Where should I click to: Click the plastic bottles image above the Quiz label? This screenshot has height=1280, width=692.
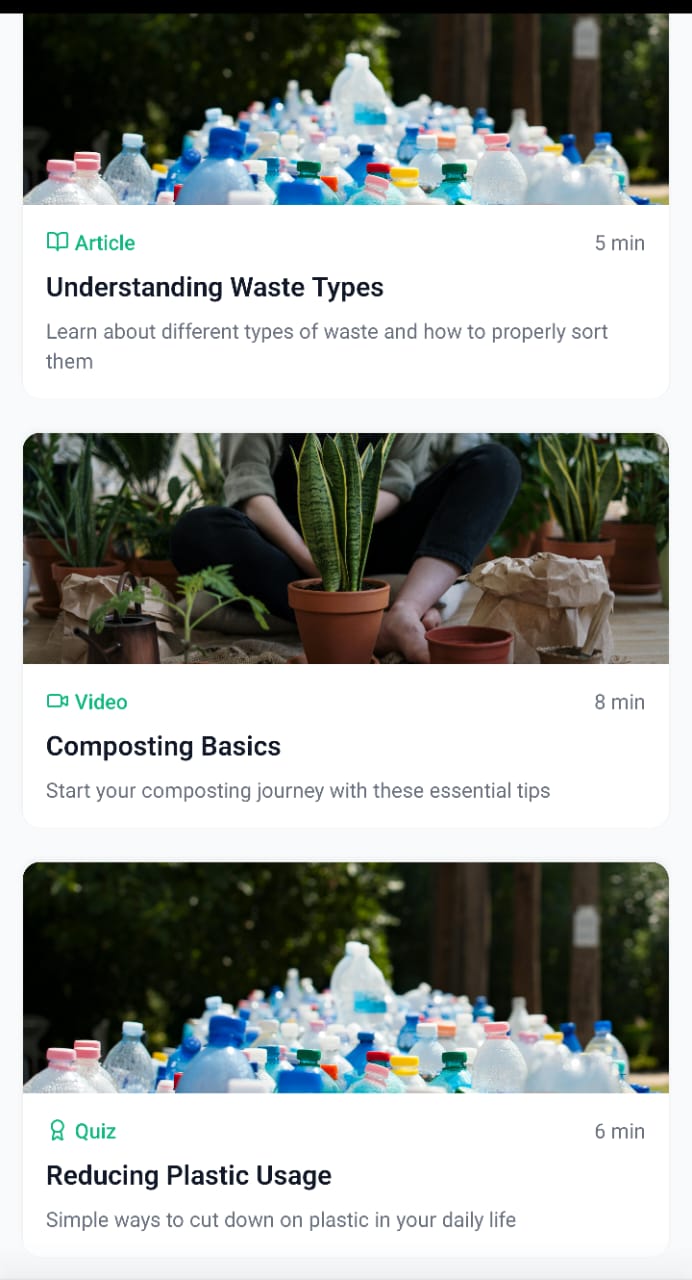coord(346,977)
